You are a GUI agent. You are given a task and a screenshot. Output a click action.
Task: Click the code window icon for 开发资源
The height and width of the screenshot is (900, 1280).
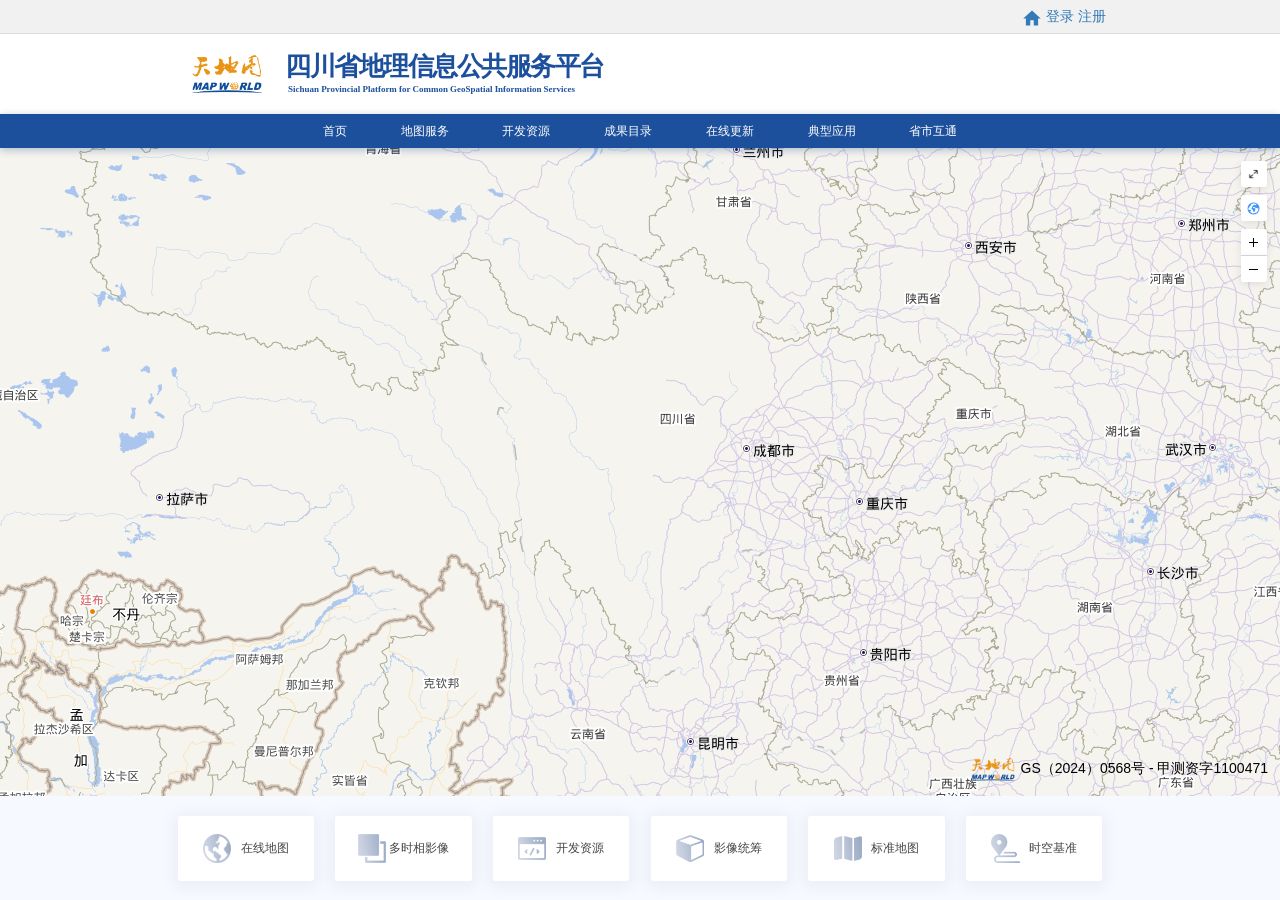(x=532, y=848)
